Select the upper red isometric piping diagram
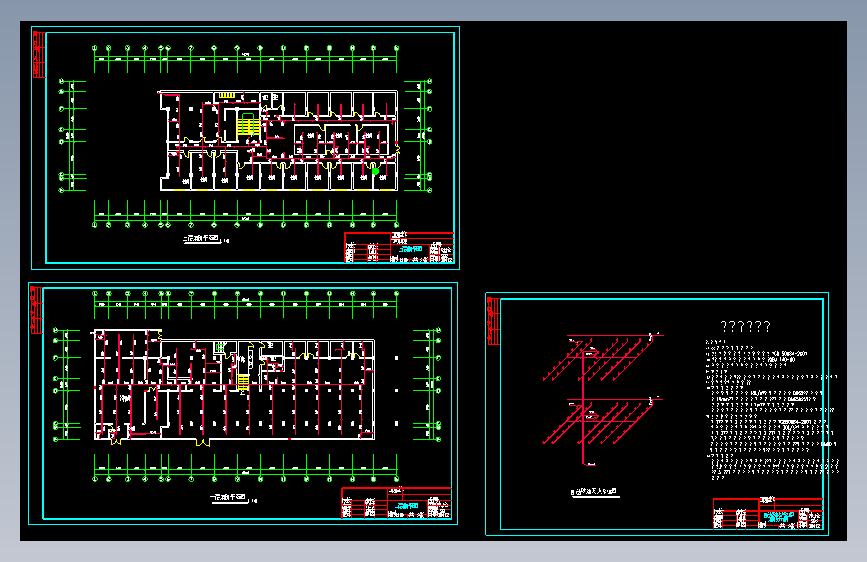The image size is (867, 562). (603, 358)
